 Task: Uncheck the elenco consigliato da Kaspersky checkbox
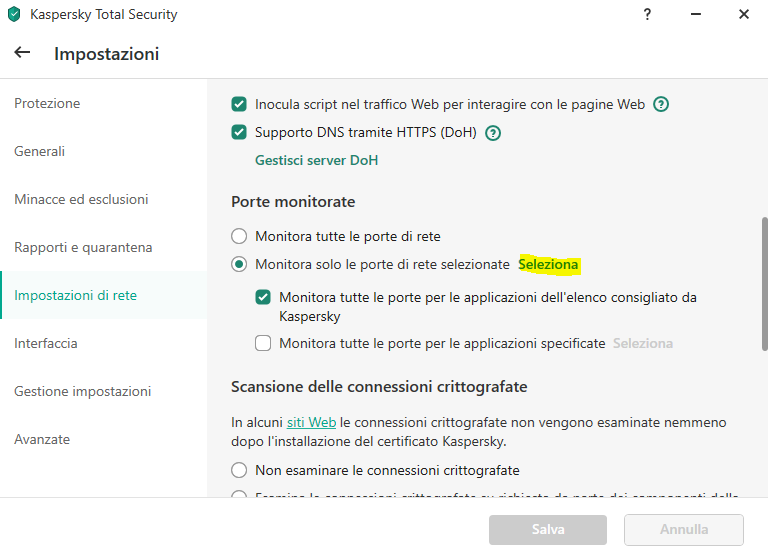(x=263, y=297)
